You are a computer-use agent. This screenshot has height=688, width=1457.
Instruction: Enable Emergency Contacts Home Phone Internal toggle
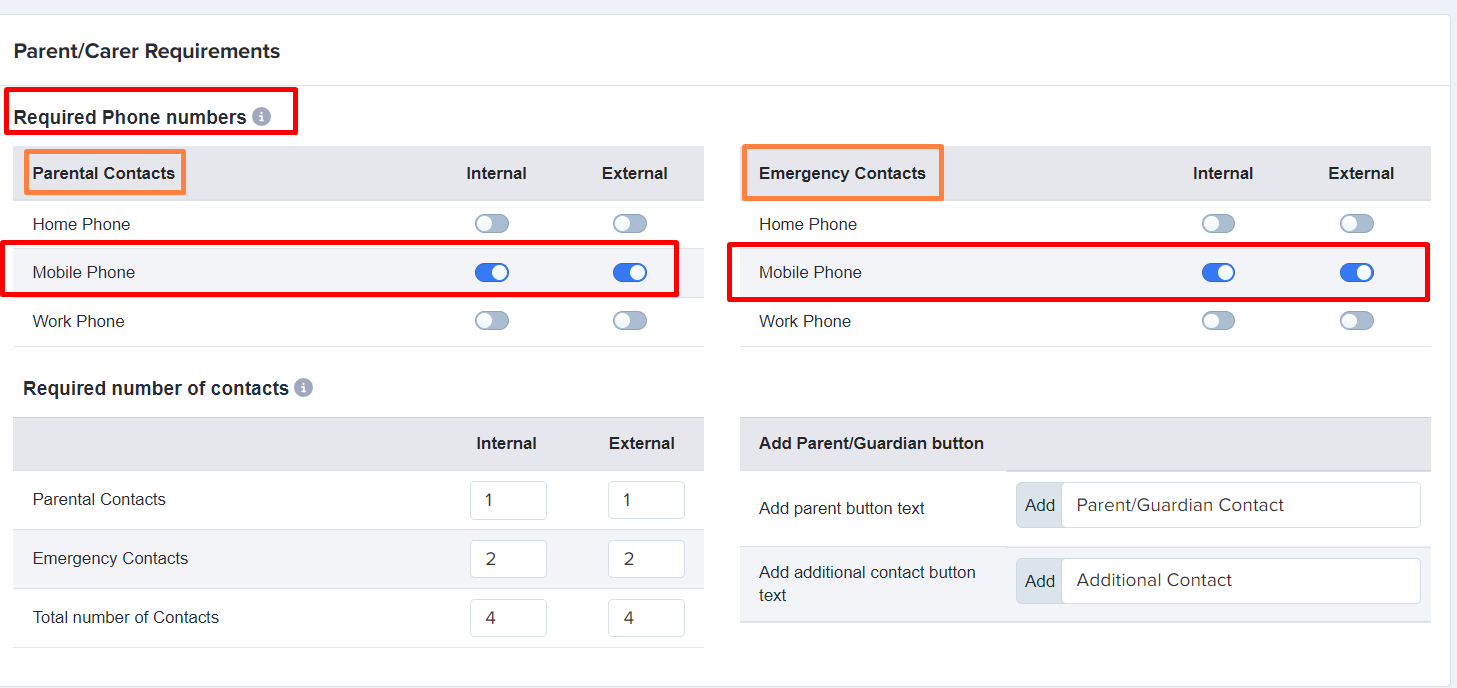(x=1218, y=224)
